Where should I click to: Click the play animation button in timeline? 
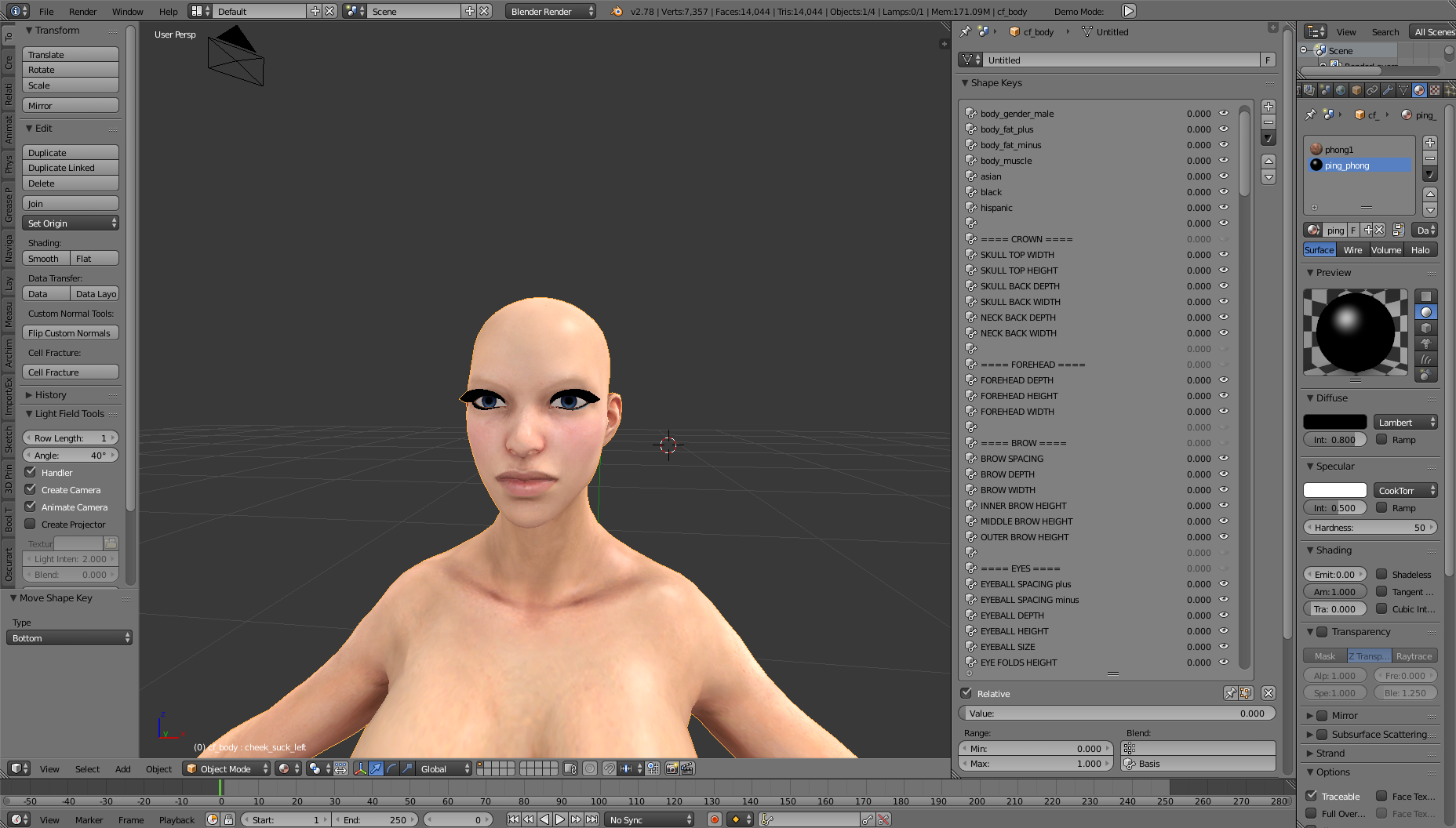(x=560, y=819)
